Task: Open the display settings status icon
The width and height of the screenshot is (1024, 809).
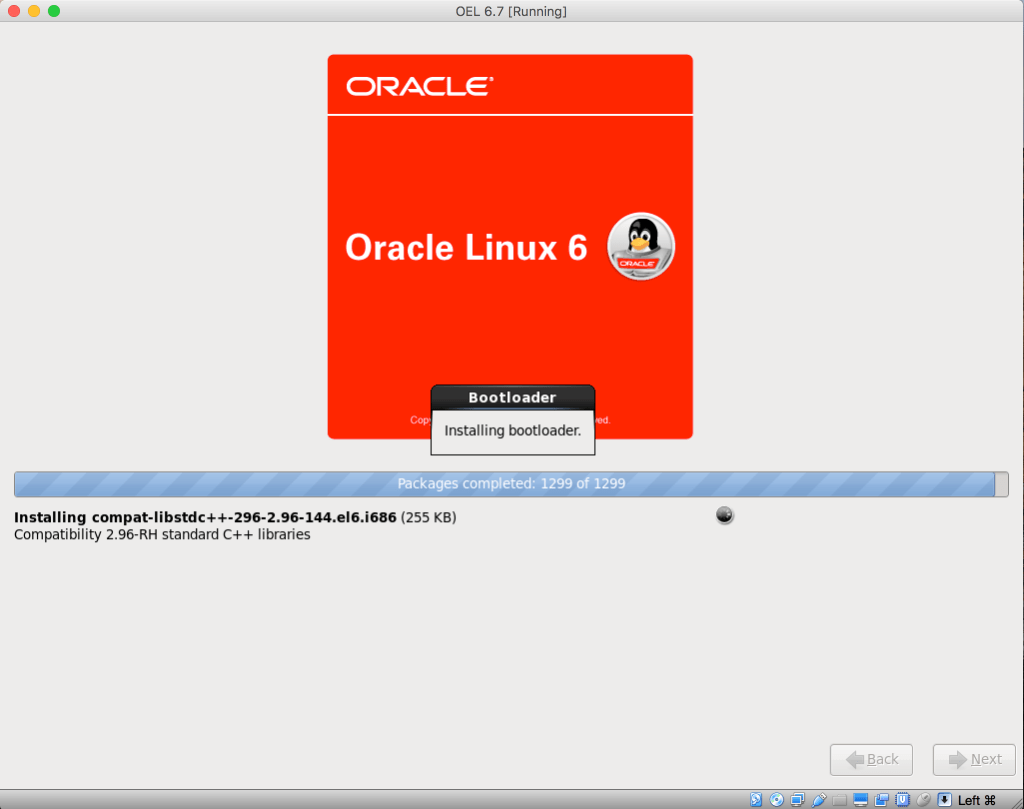Action: [x=861, y=799]
